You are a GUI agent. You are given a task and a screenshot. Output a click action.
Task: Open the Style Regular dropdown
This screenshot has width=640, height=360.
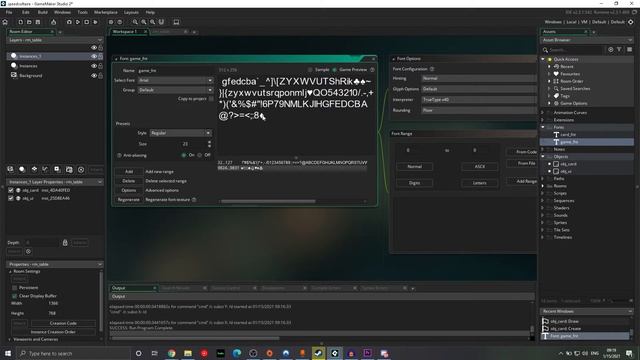click(x=180, y=133)
